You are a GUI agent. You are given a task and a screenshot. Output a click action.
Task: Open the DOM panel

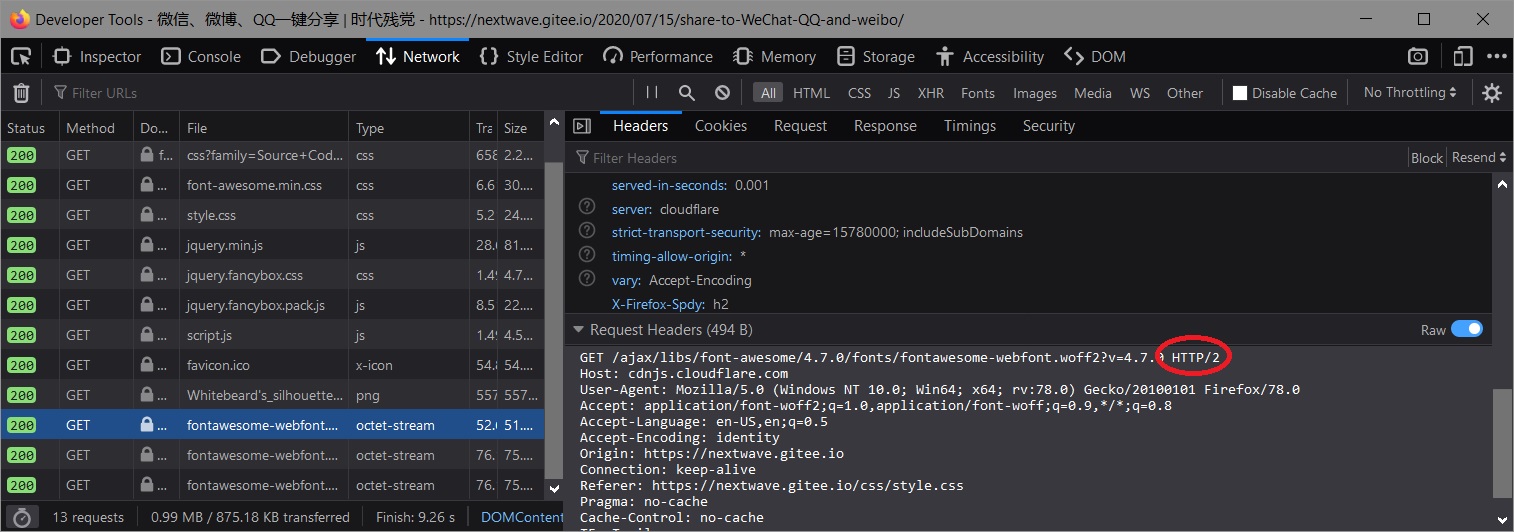tap(1095, 56)
